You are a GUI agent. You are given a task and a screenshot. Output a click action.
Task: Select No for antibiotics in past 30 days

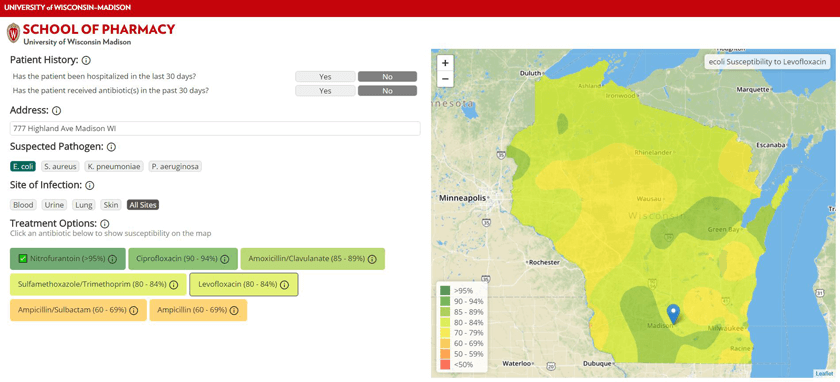pos(387,91)
